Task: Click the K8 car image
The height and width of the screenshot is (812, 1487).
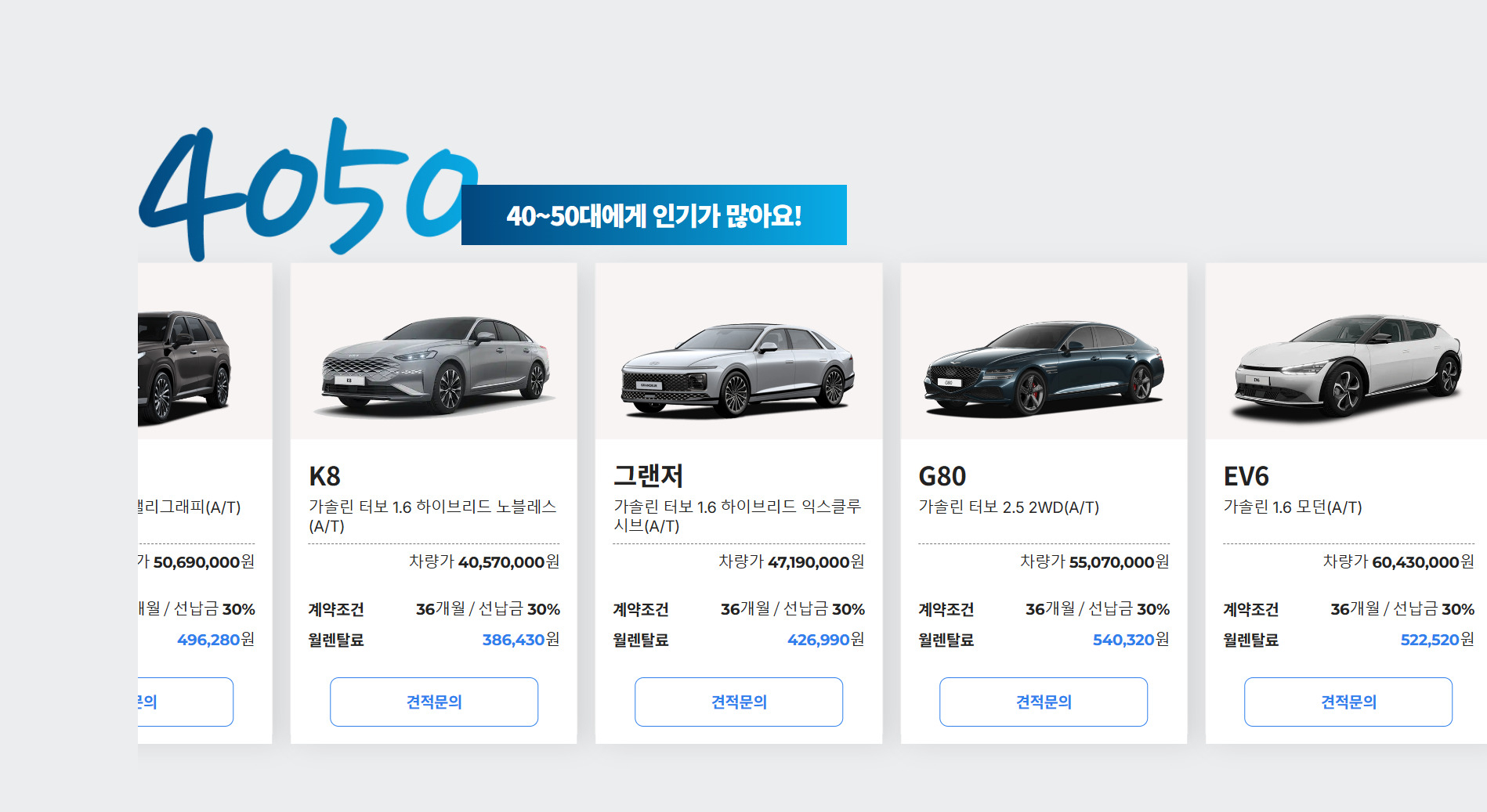Action: tap(435, 365)
